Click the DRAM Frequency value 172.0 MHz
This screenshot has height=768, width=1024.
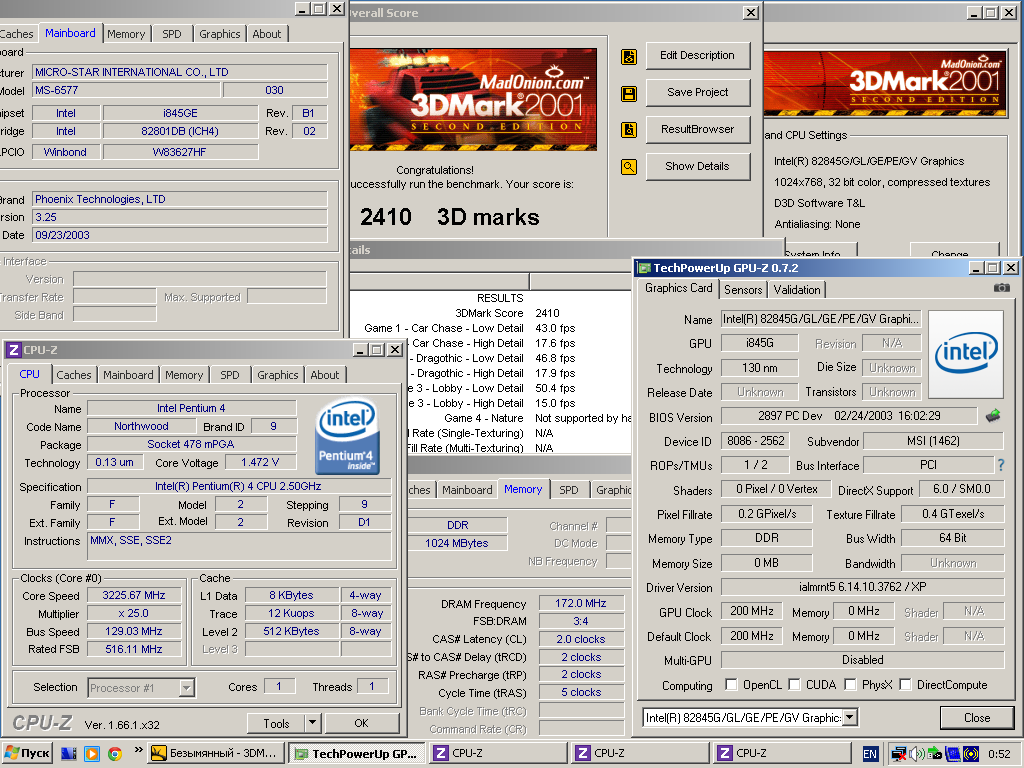coord(581,603)
